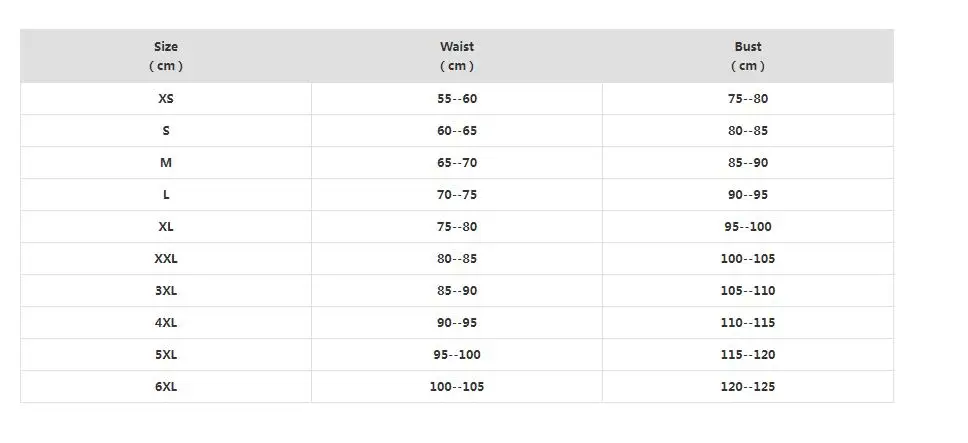This screenshot has height=443, width=968.
Task: Click waist value 55--60 for XS
Action: click(457, 99)
